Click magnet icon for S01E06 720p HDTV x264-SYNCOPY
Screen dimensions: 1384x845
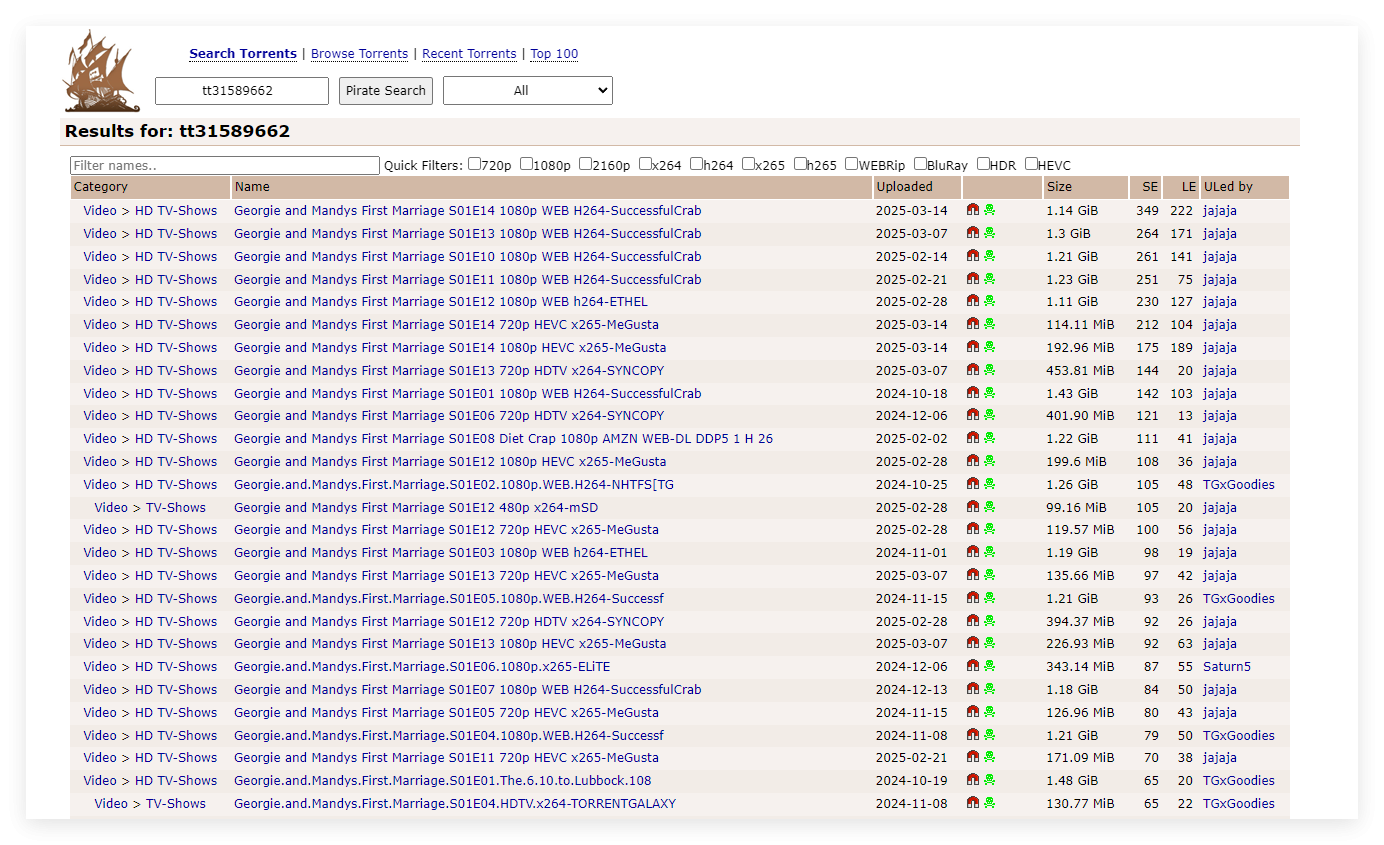coord(973,415)
